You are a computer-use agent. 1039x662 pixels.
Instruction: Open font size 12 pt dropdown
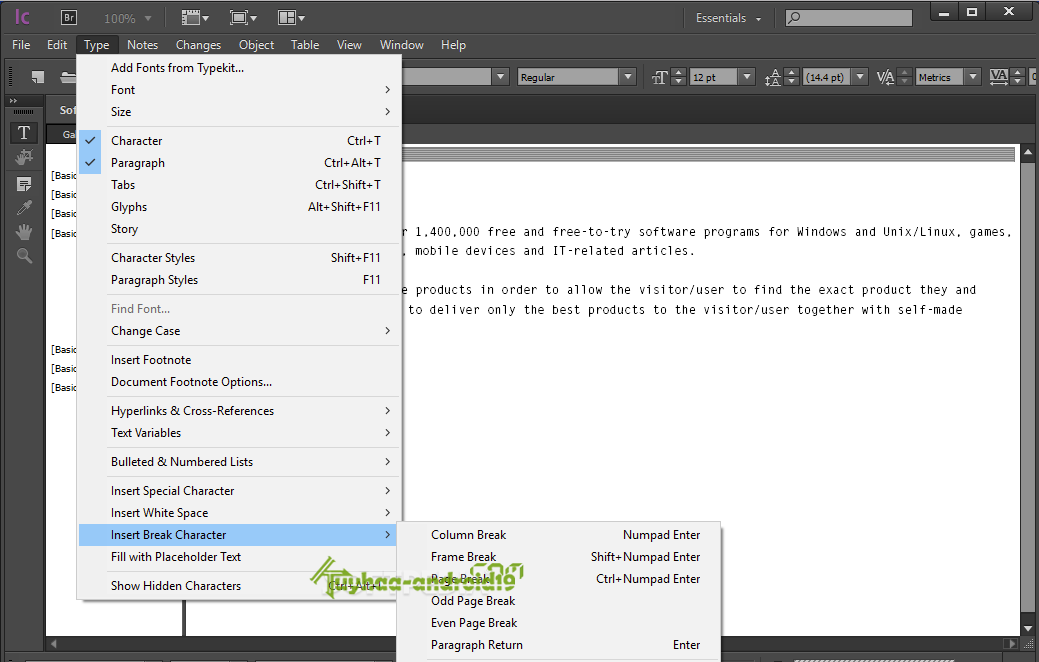(x=747, y=78)
